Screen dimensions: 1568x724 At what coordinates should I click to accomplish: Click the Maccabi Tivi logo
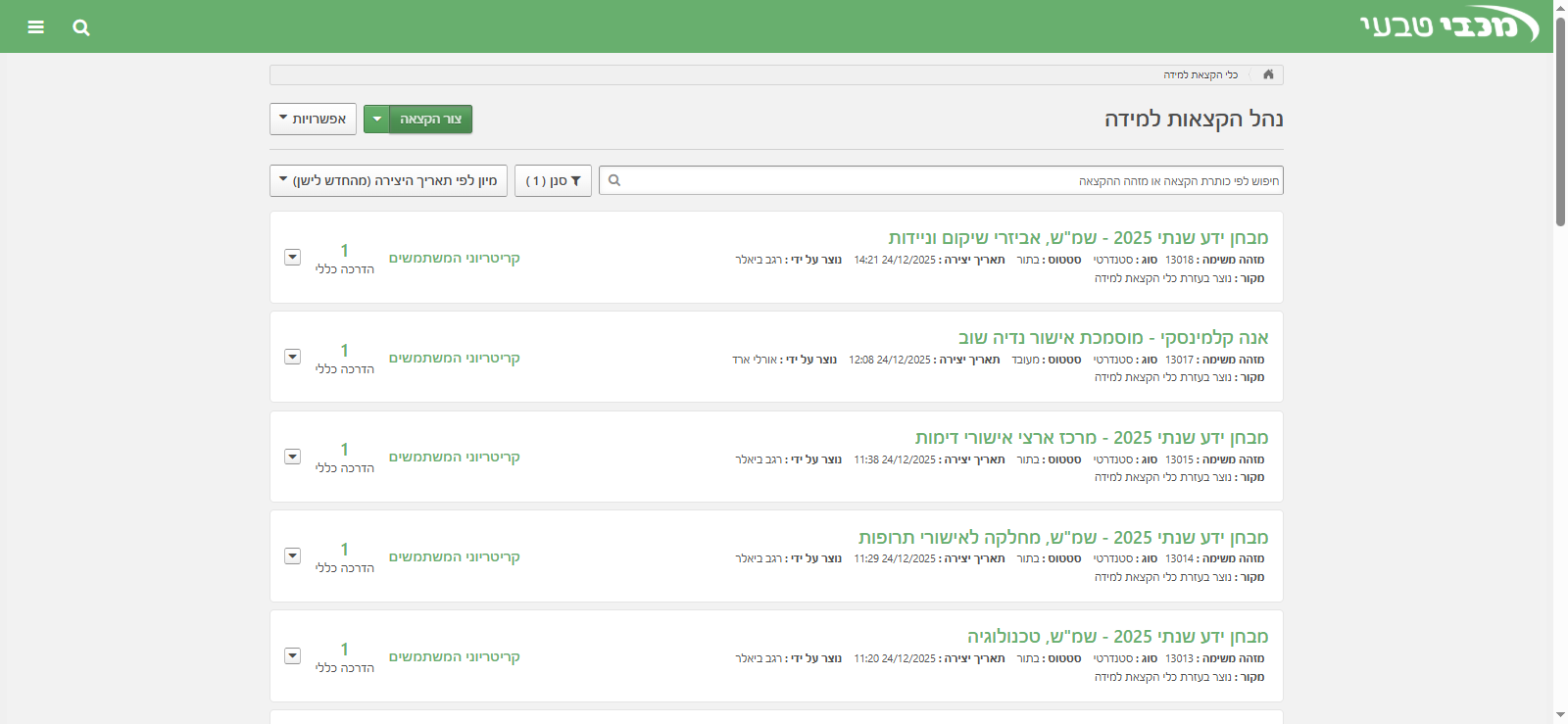pos(1448,26)
